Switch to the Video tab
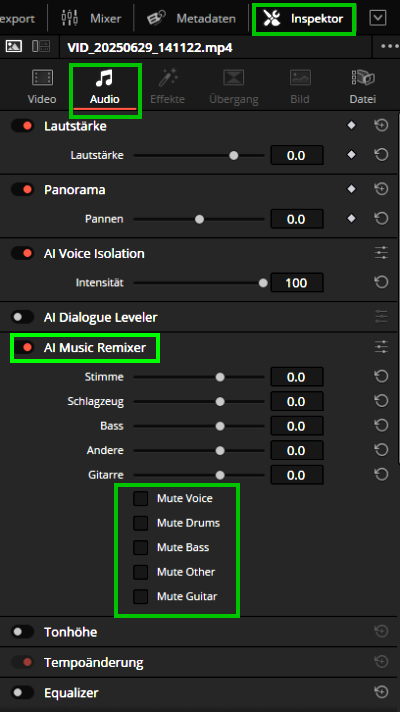 point(42,87)
